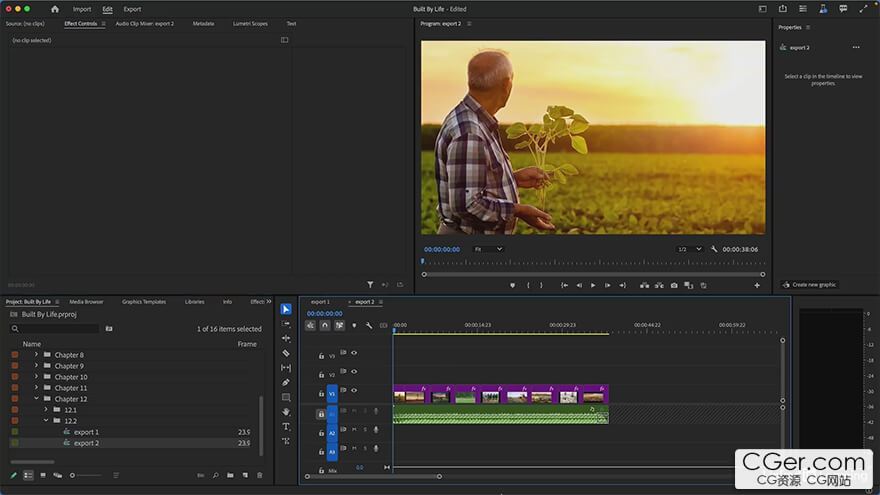Switch Project panel to list view

click(28, 475)
